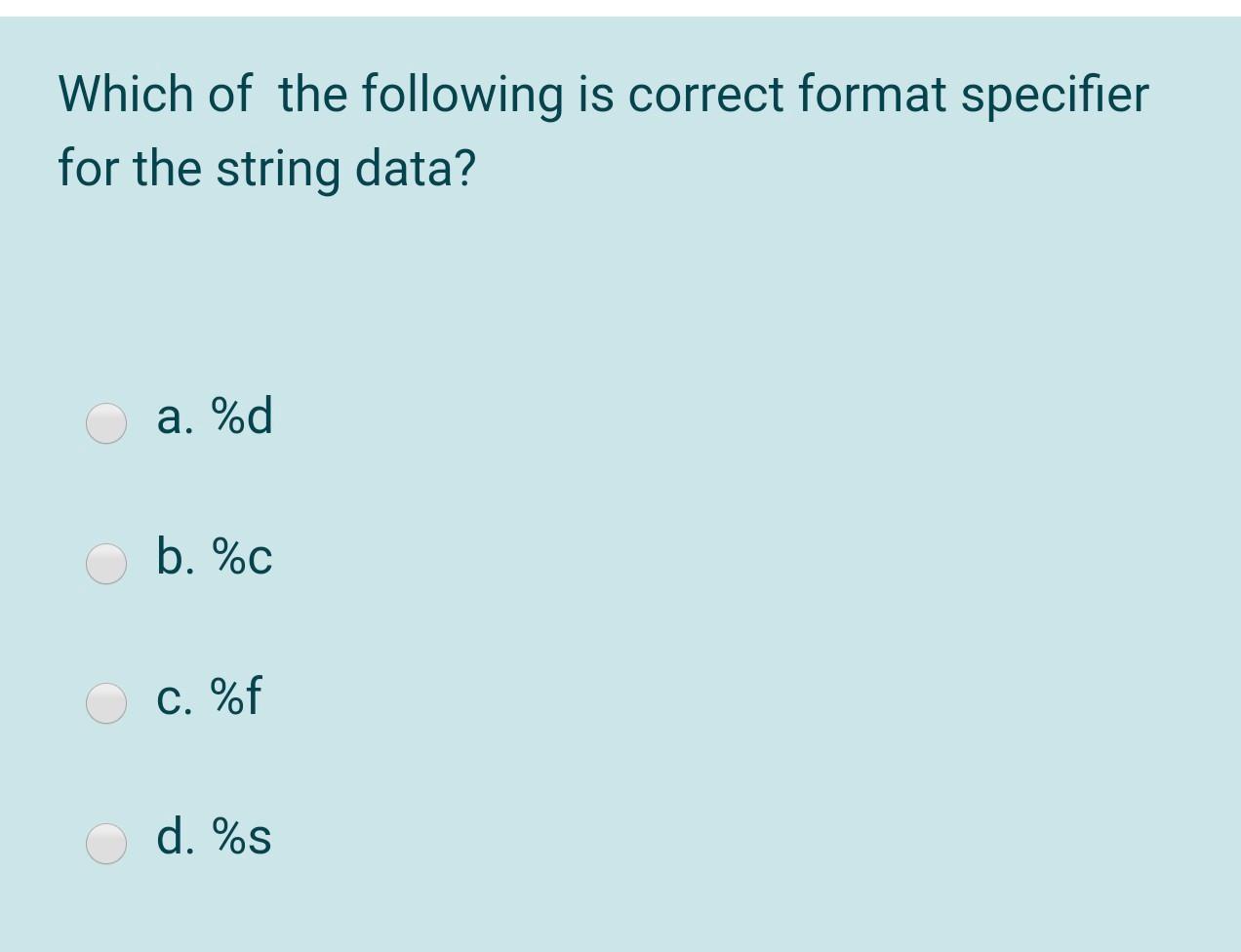
Task: Select the radio button for option a
Action: click(x=105, y=423)
